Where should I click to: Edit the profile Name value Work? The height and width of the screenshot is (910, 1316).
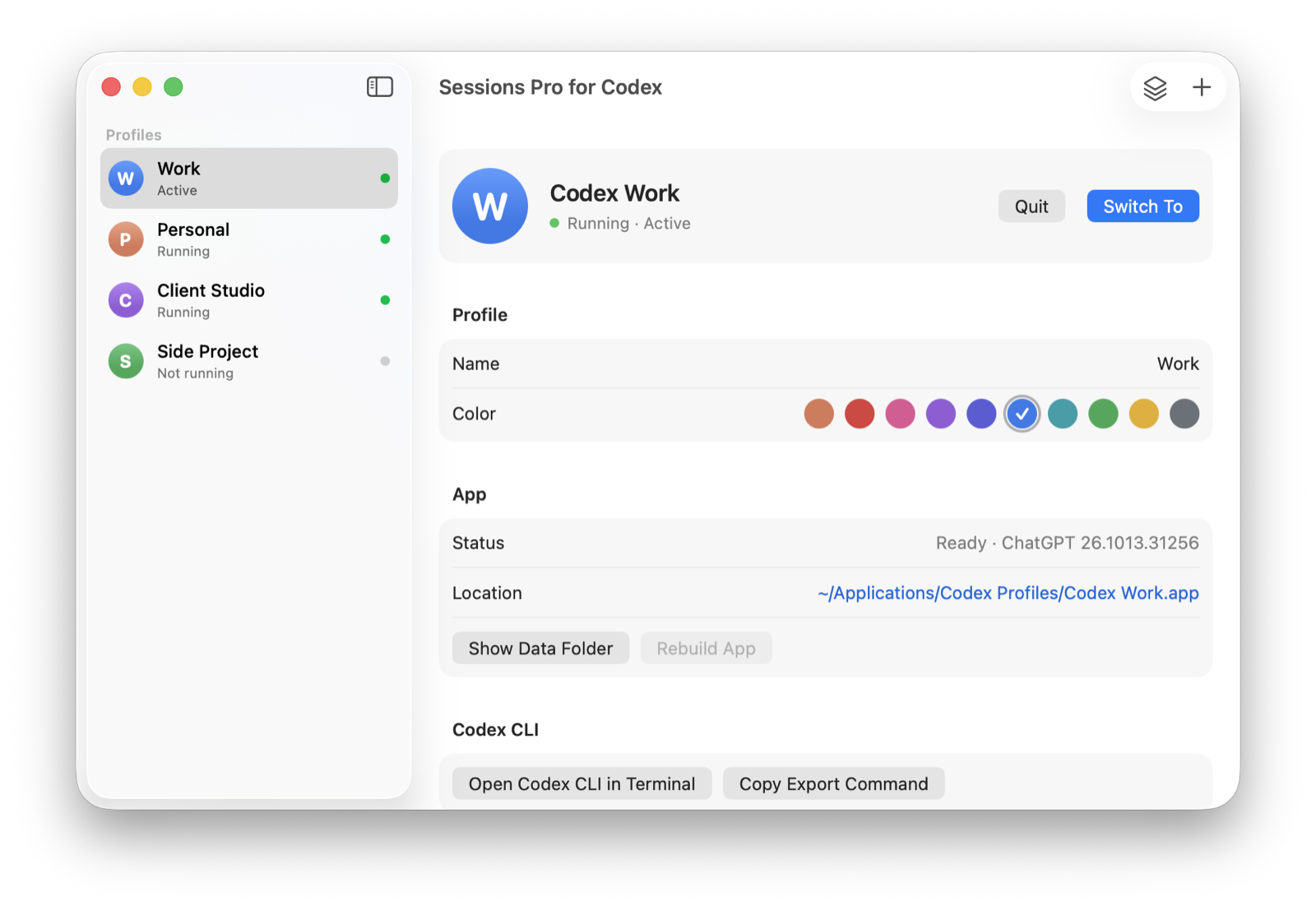click(x=1178, y=364)
